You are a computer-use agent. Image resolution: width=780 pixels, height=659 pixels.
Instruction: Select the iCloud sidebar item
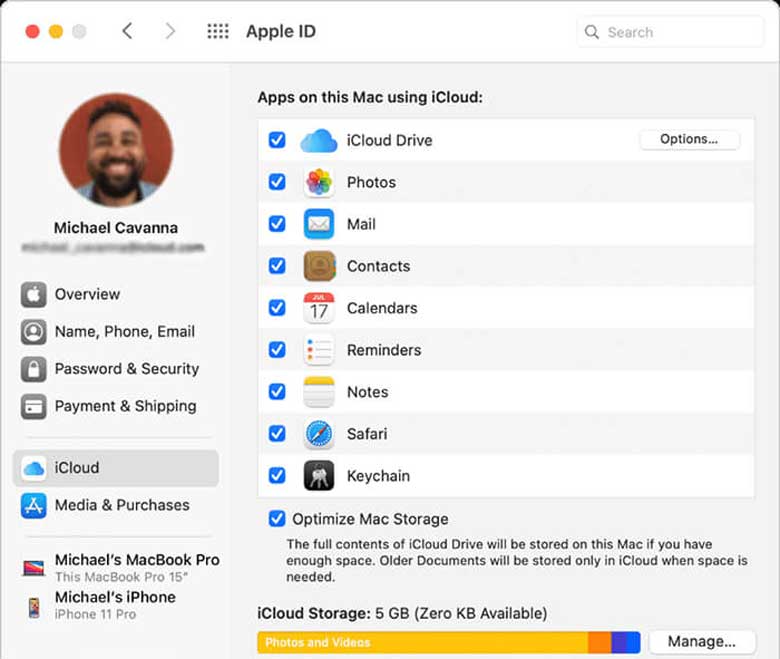click(115, 468)
